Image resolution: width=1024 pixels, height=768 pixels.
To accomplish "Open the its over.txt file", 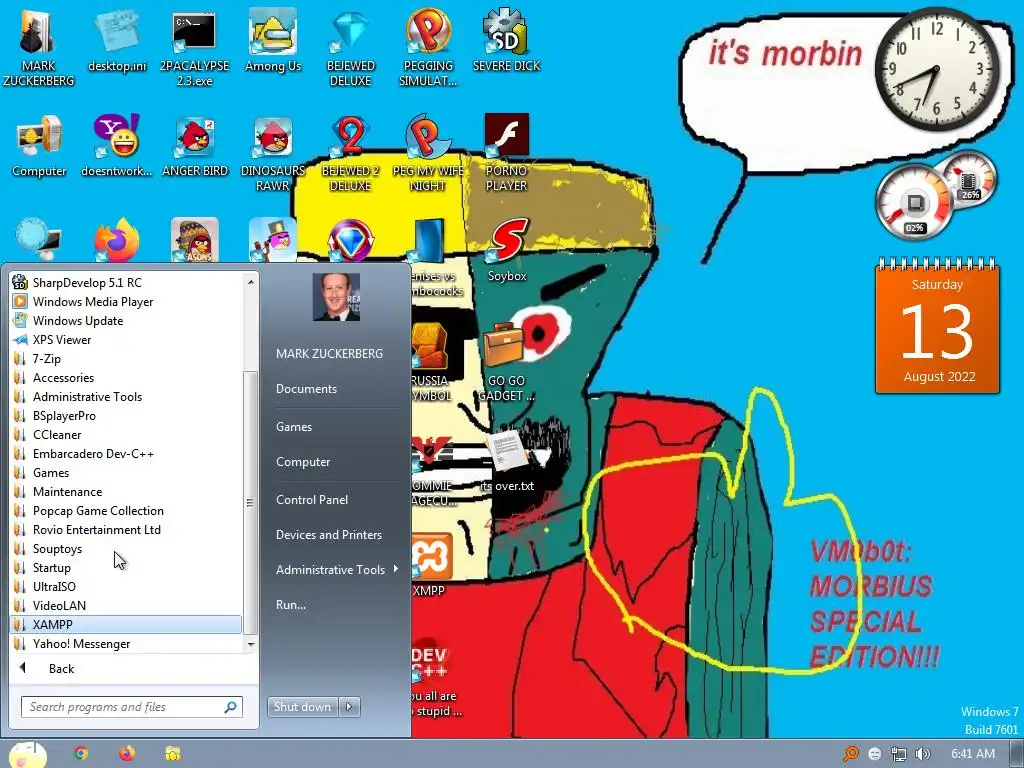I will click(x=507, y=460).
